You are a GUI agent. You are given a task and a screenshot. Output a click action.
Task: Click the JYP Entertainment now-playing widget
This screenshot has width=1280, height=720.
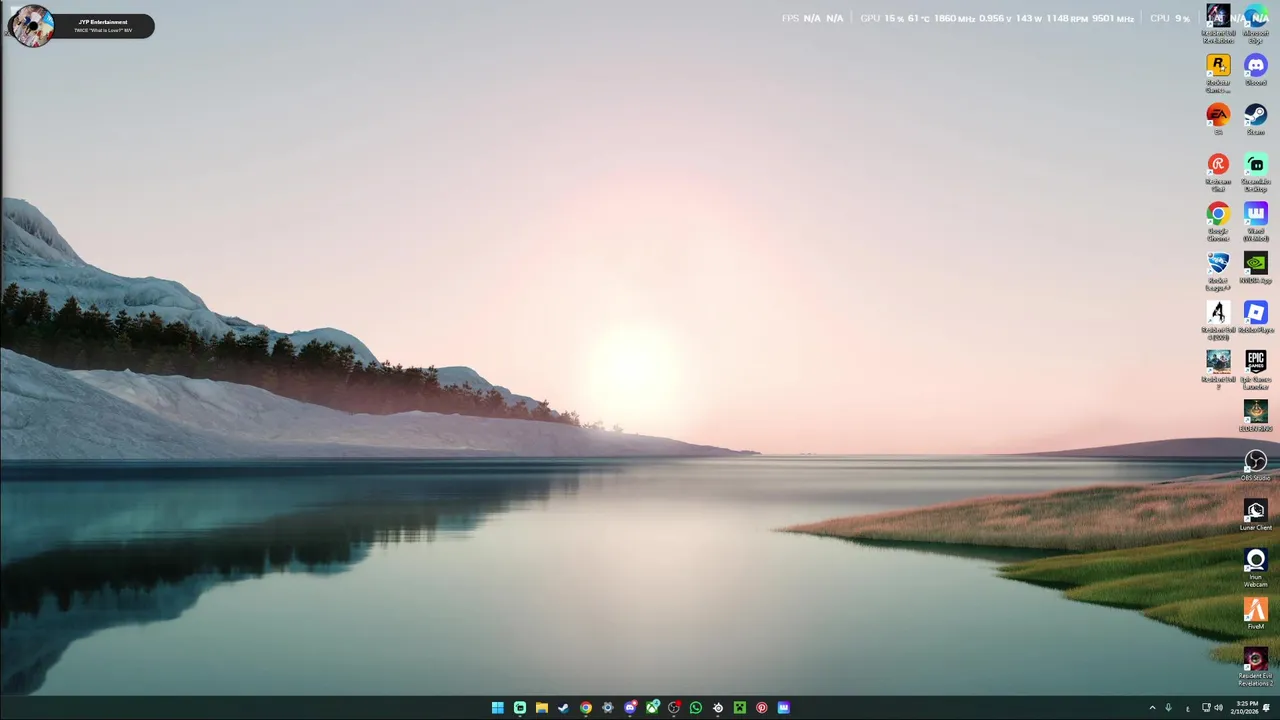tap(81, 26)
